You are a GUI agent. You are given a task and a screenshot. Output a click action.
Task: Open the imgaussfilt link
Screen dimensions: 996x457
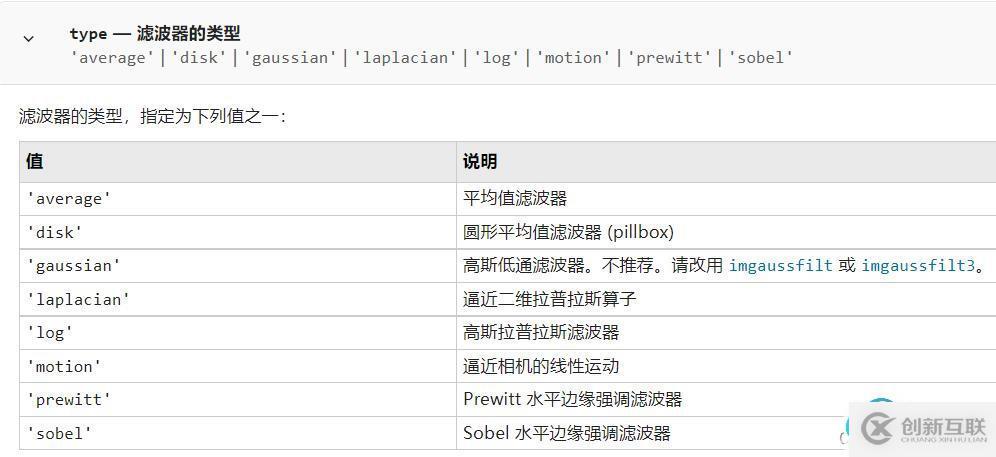click(780, 266)
